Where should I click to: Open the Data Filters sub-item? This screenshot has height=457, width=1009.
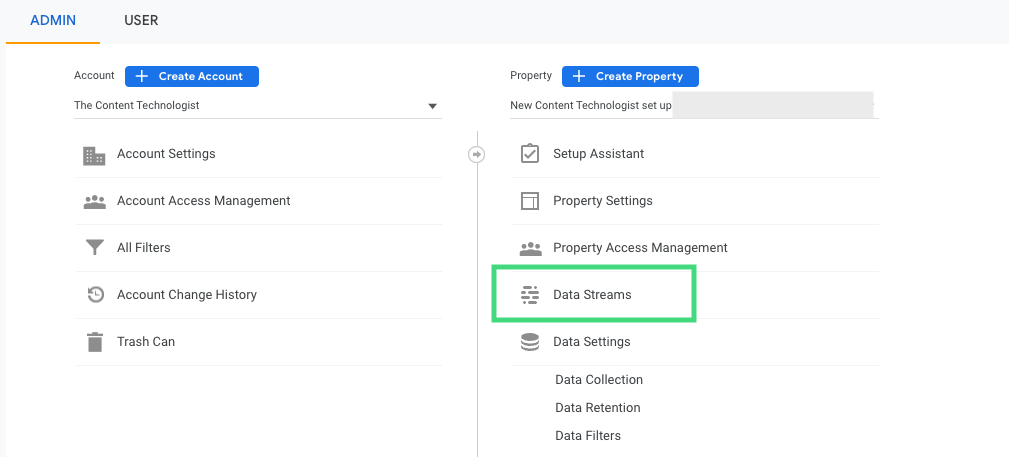(588, 436)
